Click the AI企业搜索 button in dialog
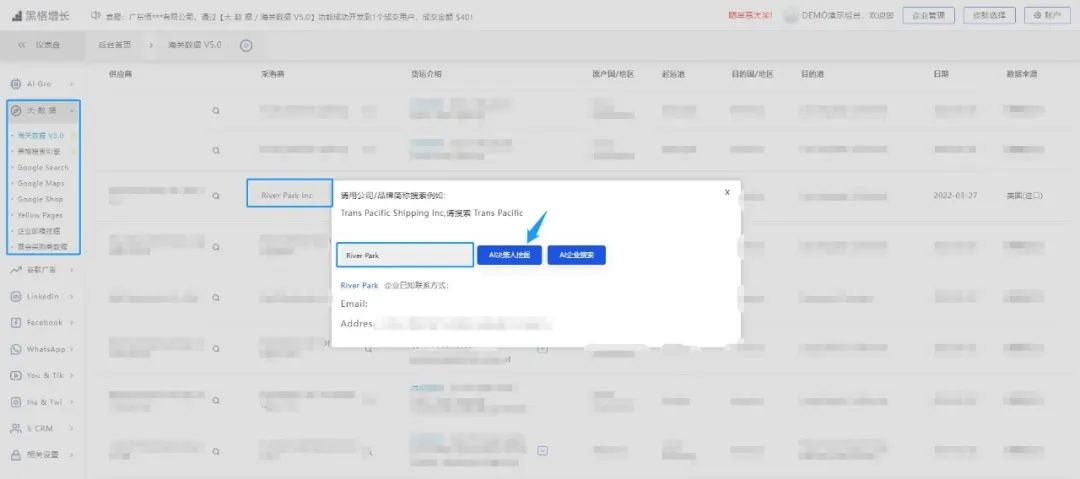Screen dimensions: 1080x479 pyautogui.click(x=576, y=255)
